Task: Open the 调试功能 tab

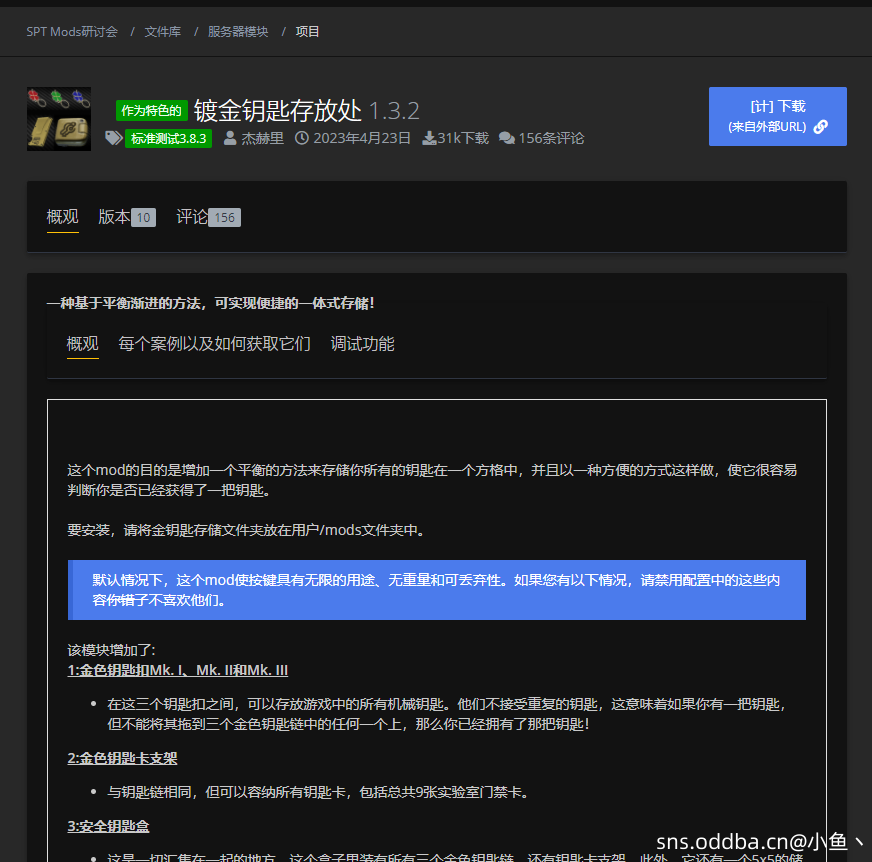Action: 363,343
